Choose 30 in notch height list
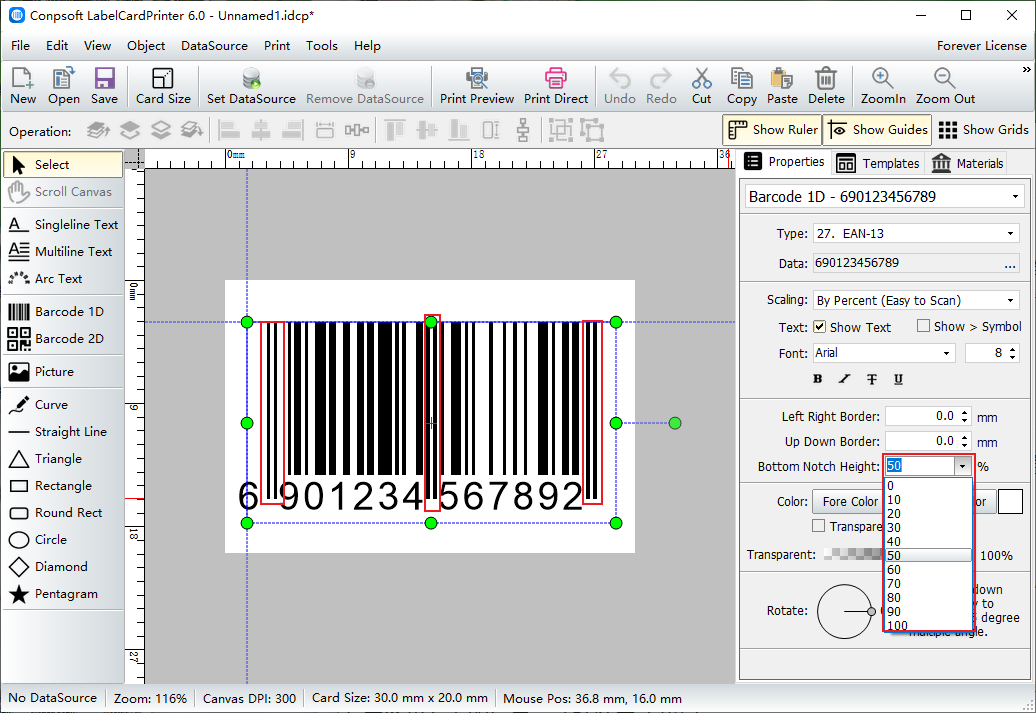The width and height of the screenshot is (1036, 713). pyautogui.click(x=928, y=527)
